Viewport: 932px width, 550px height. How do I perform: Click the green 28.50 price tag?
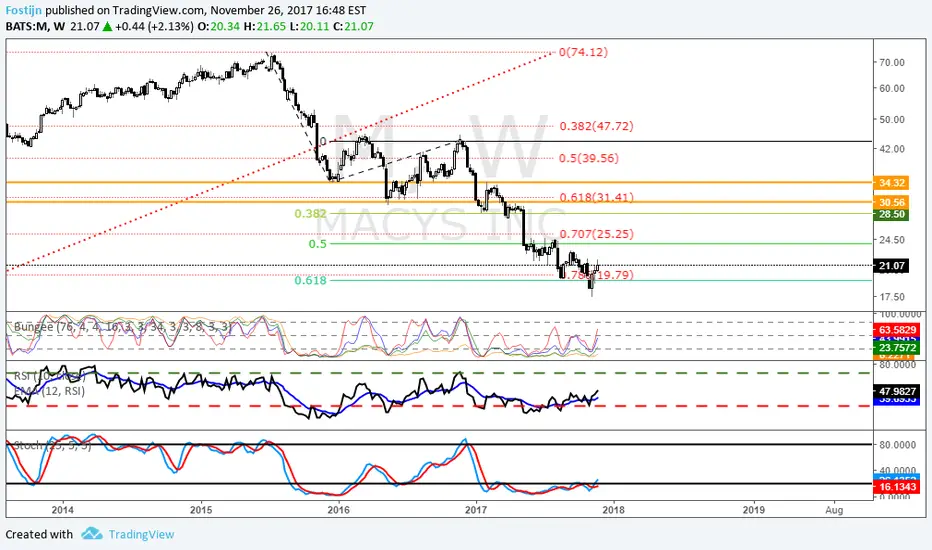[x=891, y=214]
